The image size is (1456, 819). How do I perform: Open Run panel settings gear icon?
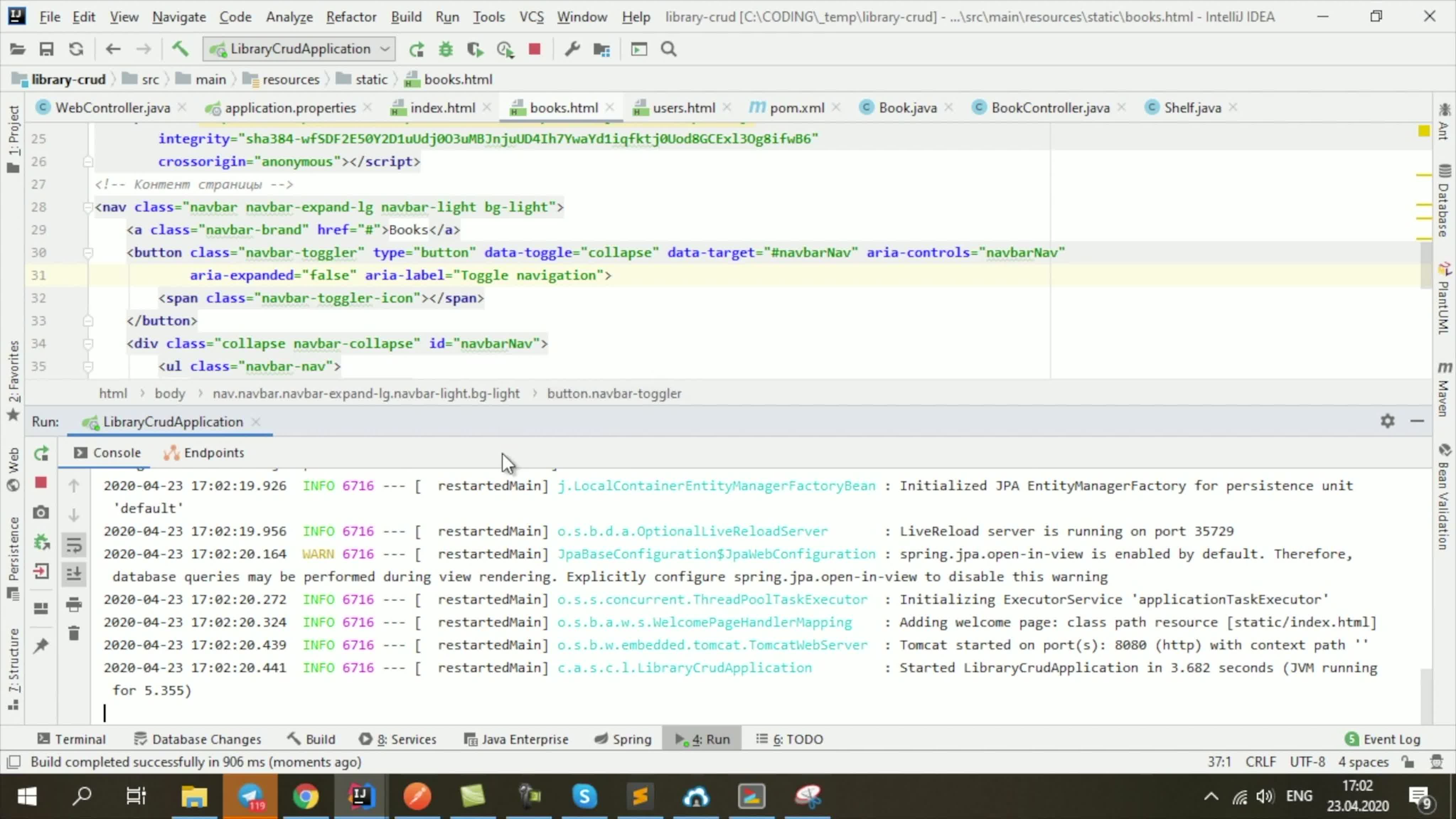[x=1388, y=421]
